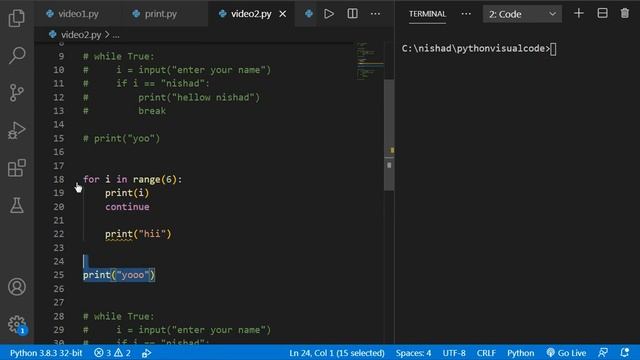Click the code minimap preview
640x360 pixels.
point(370,60)
